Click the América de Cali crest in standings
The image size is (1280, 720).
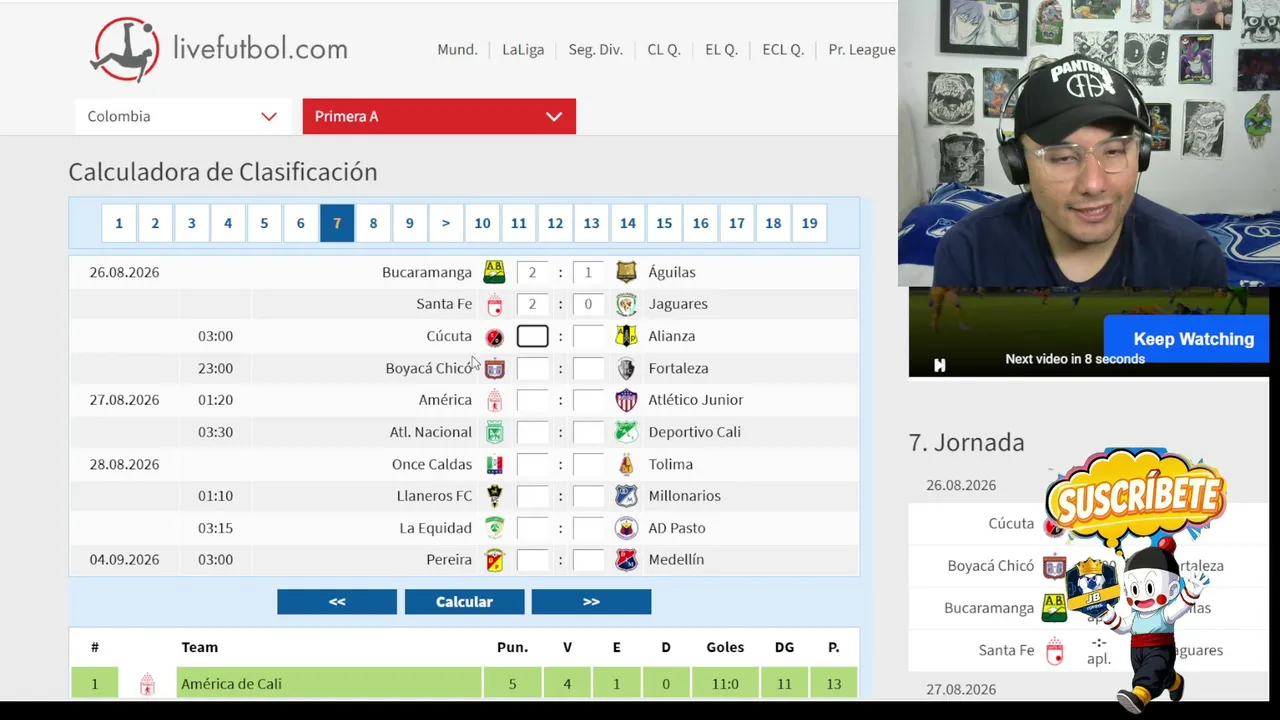coord(147,684)
